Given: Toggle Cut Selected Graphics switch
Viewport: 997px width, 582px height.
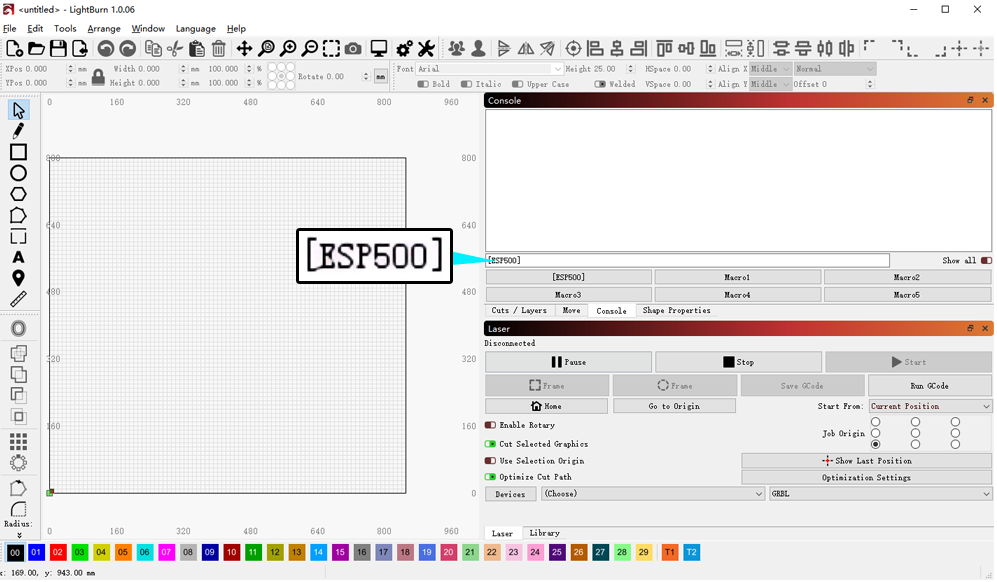Looking at the screenshot, I should (x=490, y=444).
